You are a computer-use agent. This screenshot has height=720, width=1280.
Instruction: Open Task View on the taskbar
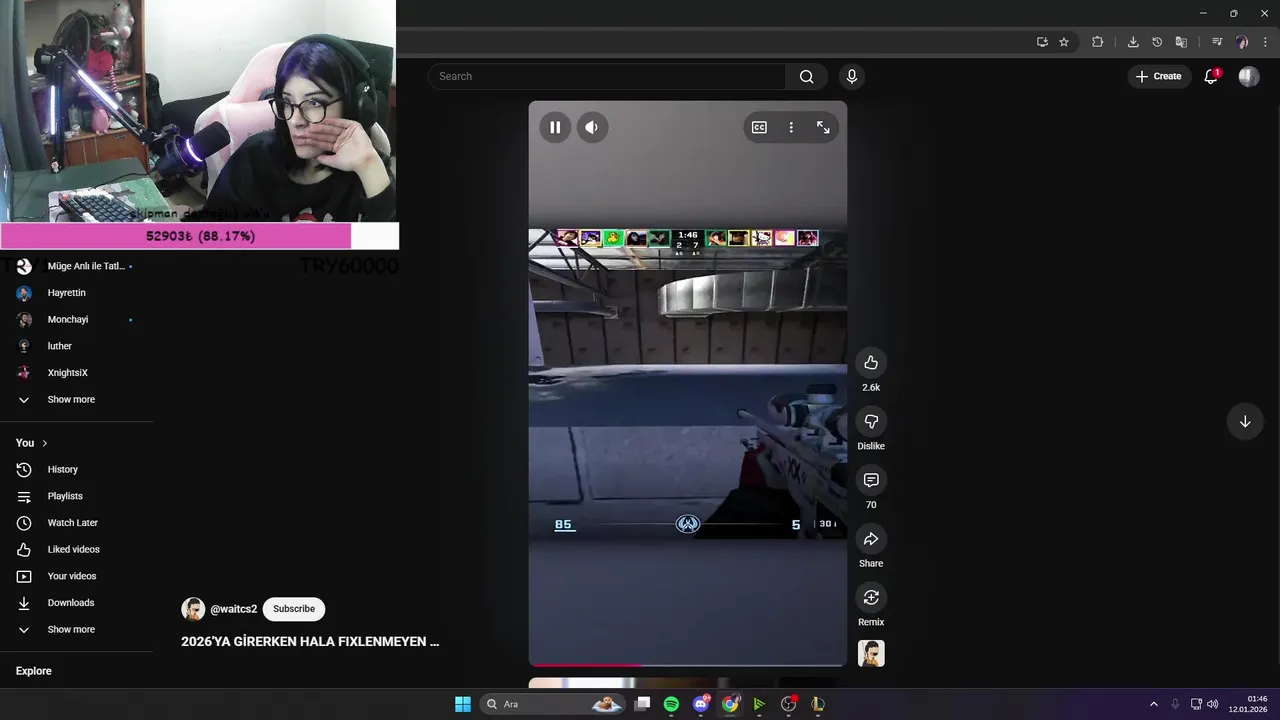(x=643, y=704)
